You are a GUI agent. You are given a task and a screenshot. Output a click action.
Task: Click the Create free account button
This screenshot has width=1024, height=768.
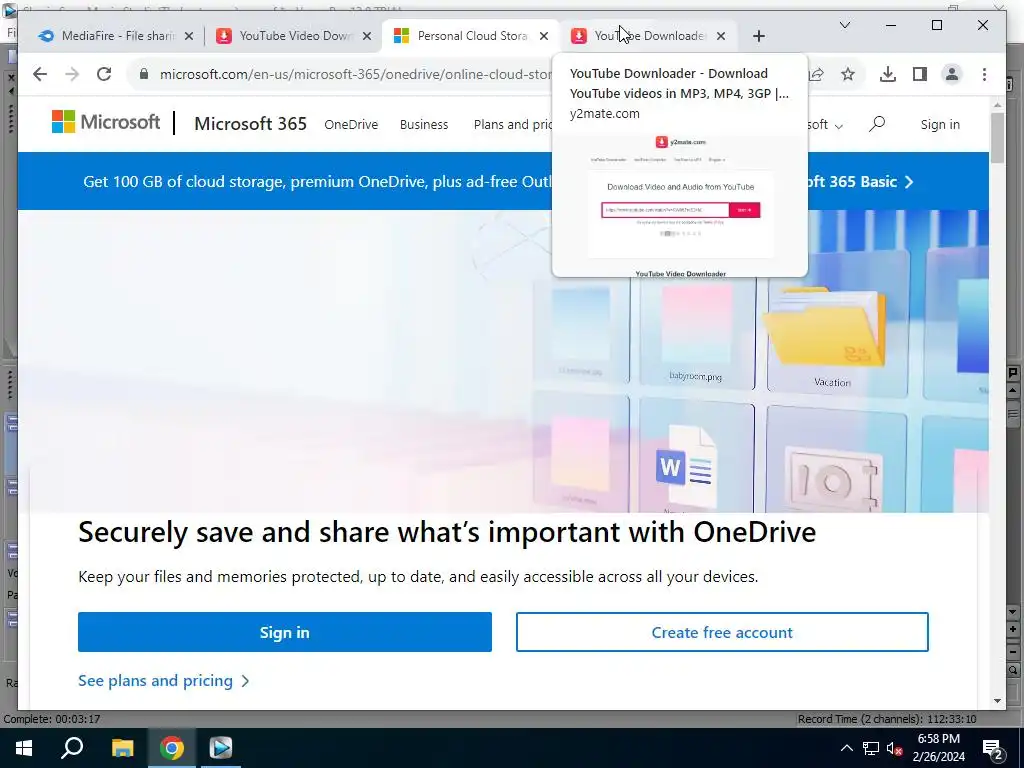point(722,632)
